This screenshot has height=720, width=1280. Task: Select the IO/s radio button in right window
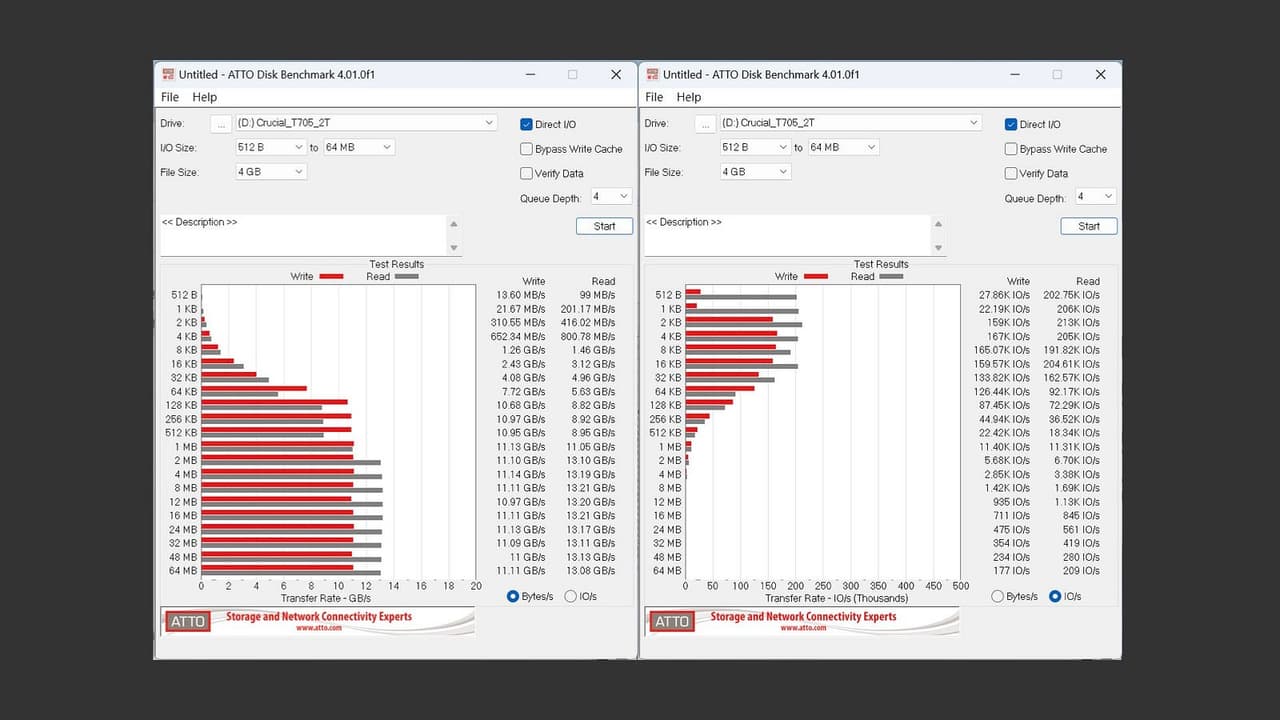1055,596
